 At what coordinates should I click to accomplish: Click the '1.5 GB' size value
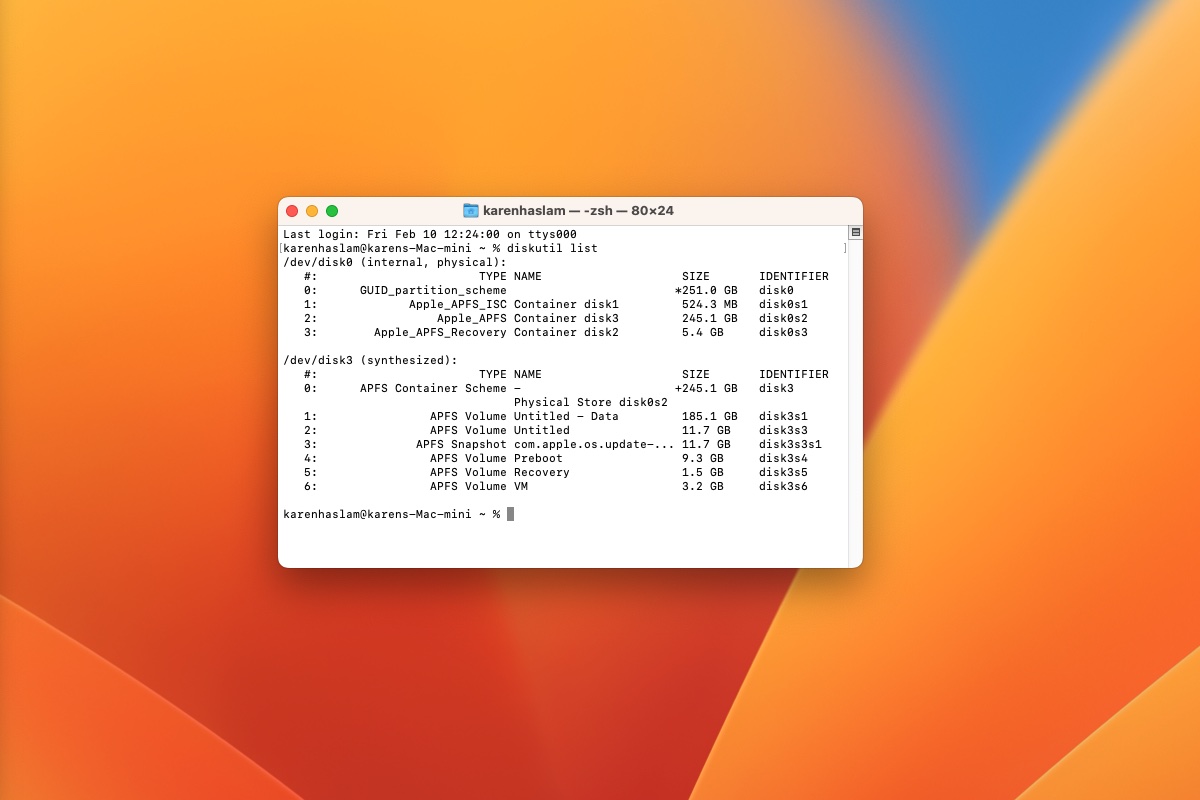tap(703, 472)
